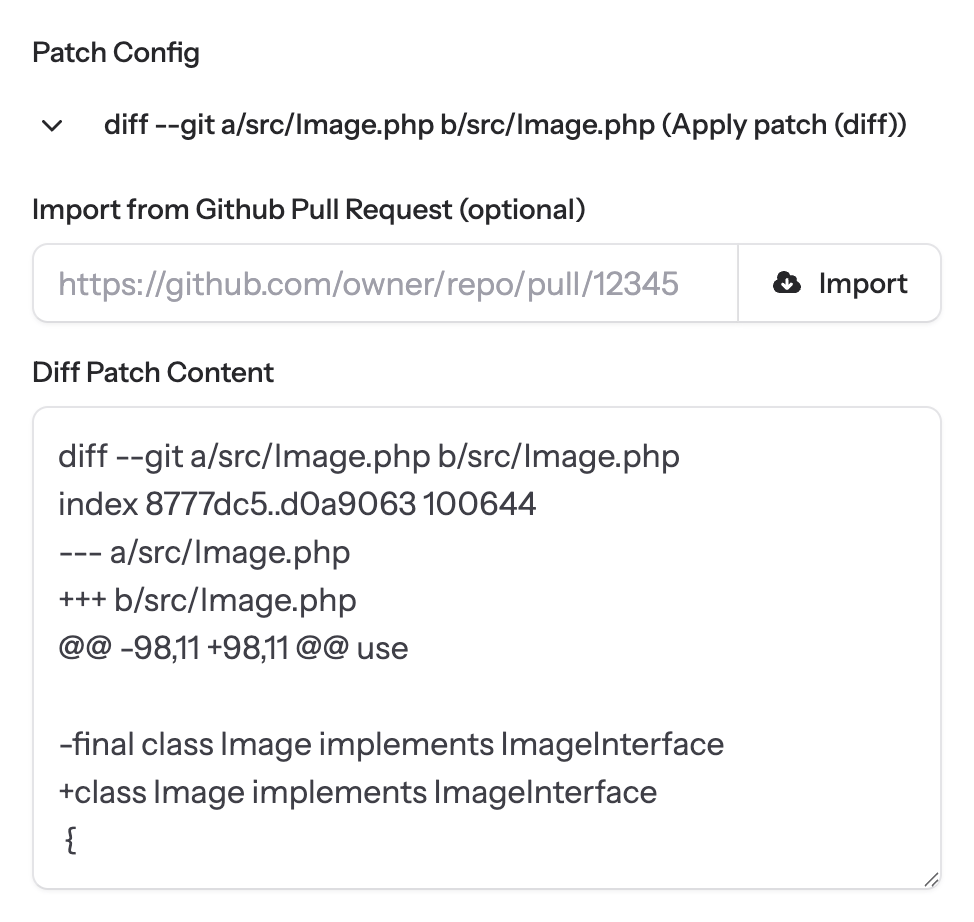
Task: Click the opening curly brace line
Action: tap(71, 841)
